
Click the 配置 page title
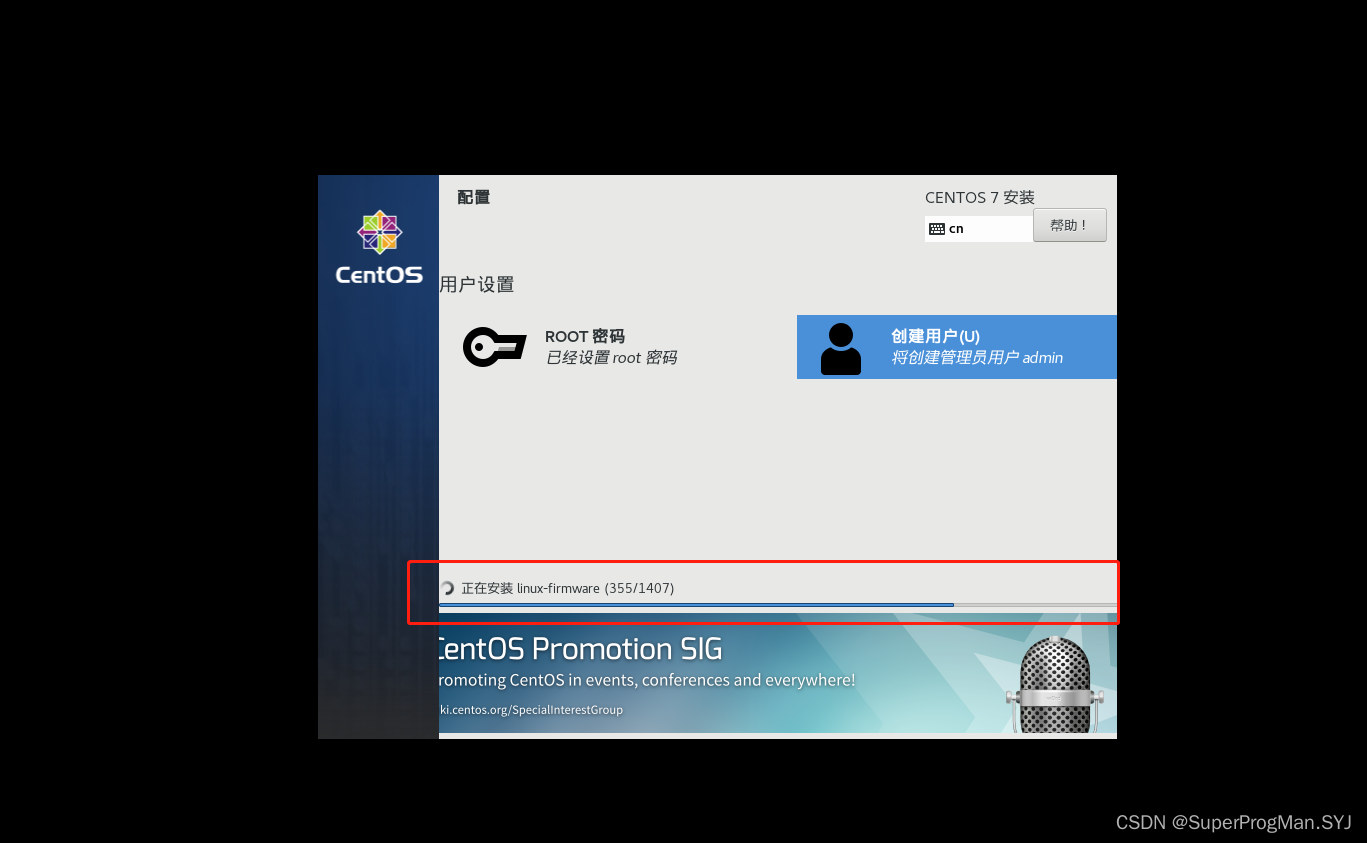474,197
